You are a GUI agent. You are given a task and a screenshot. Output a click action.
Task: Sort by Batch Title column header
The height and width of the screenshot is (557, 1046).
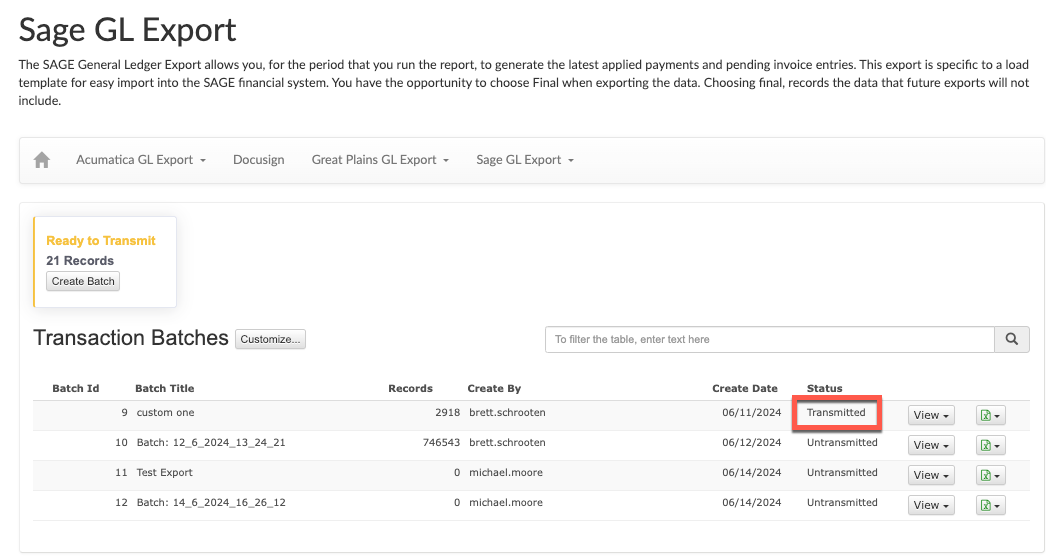165,388
